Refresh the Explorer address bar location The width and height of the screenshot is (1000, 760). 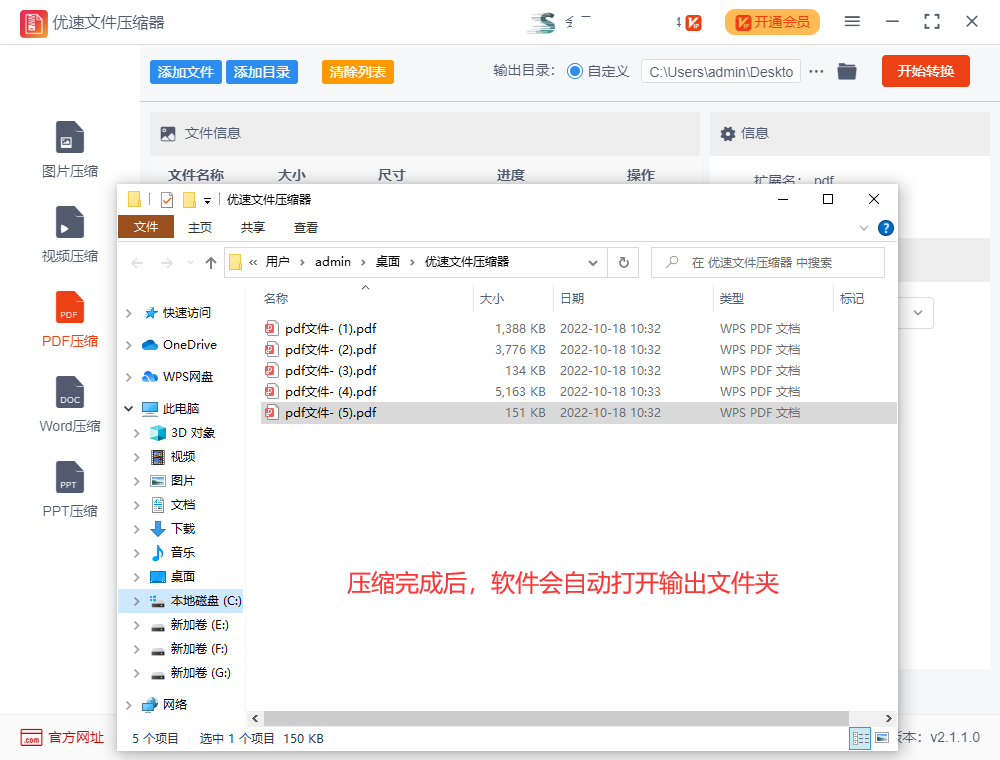624,262
